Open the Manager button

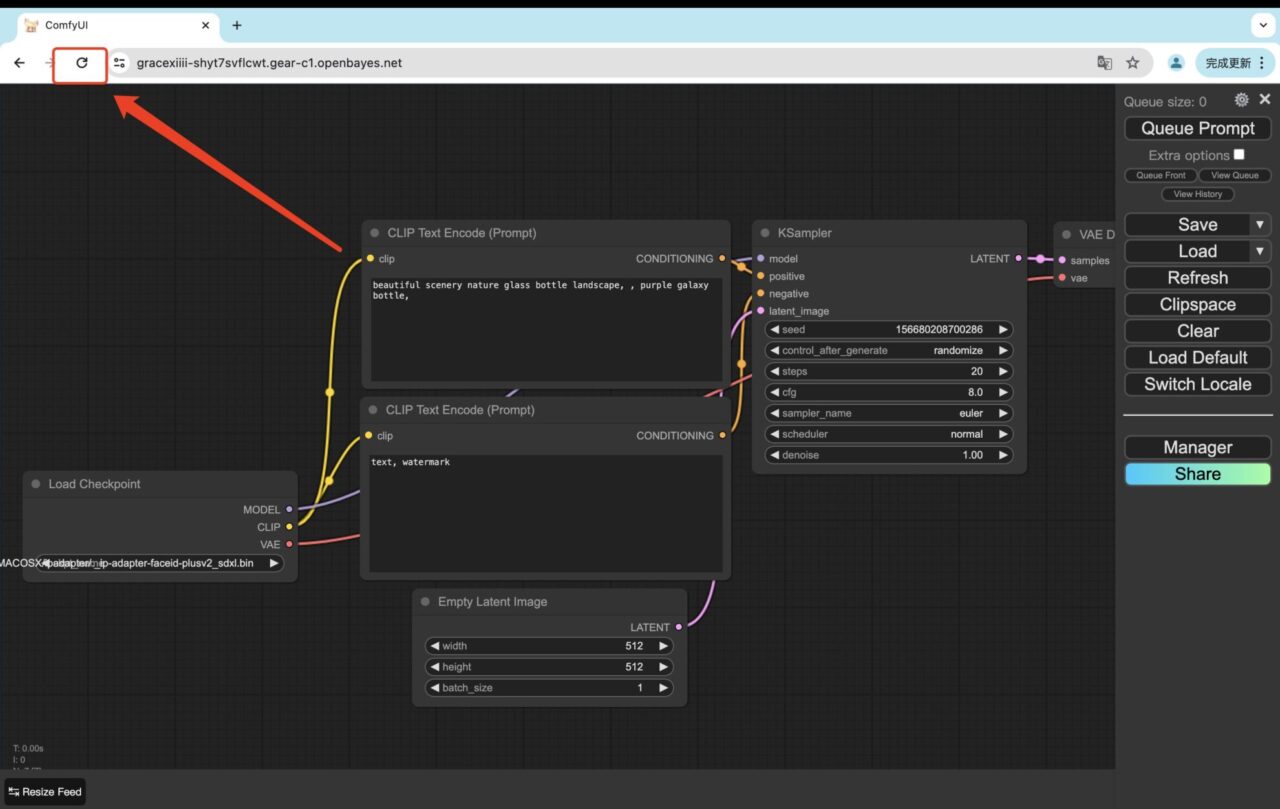tap(1197, 447)
